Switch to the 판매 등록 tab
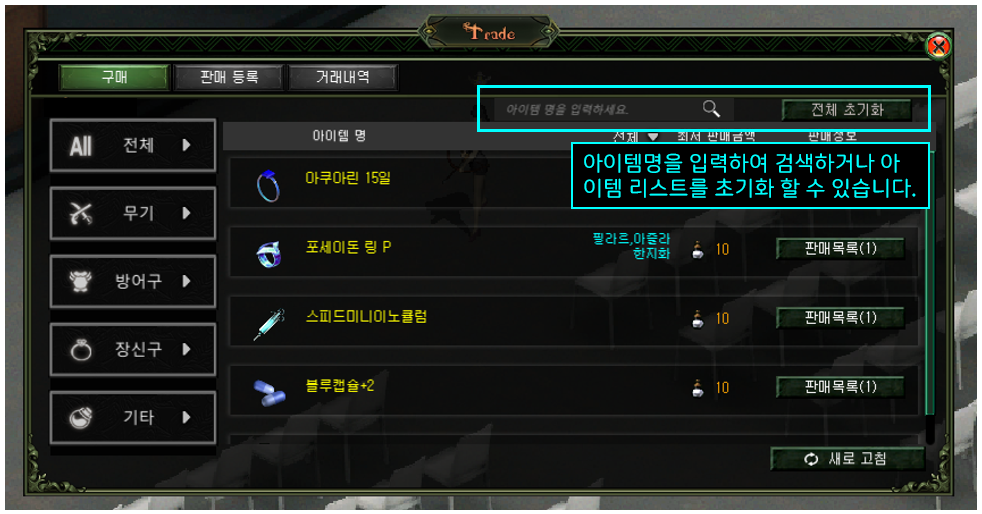982x514 pixels. pyautogui.click(x=229, y=78)
